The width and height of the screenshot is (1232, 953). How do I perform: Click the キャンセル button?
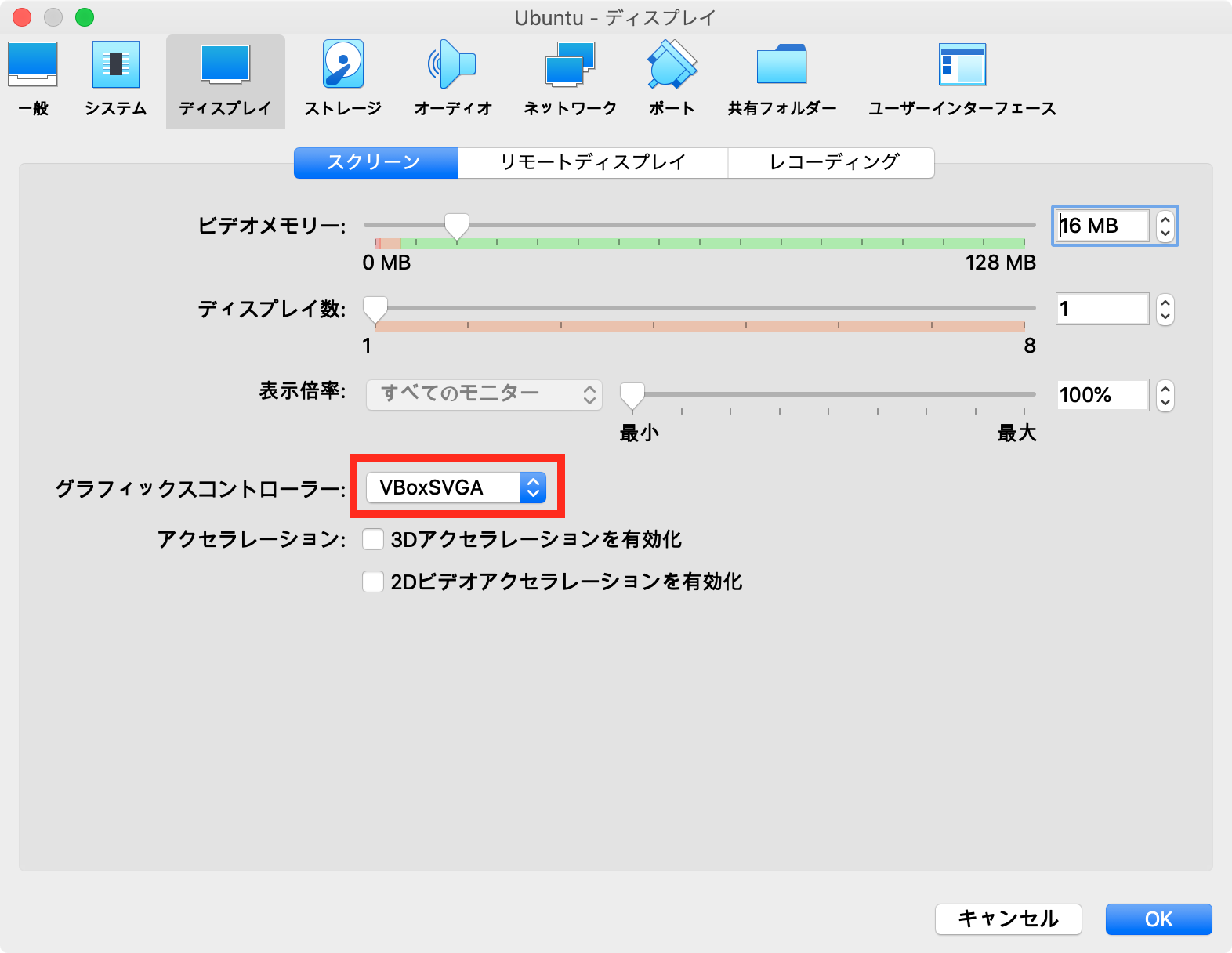(1009, 919)
